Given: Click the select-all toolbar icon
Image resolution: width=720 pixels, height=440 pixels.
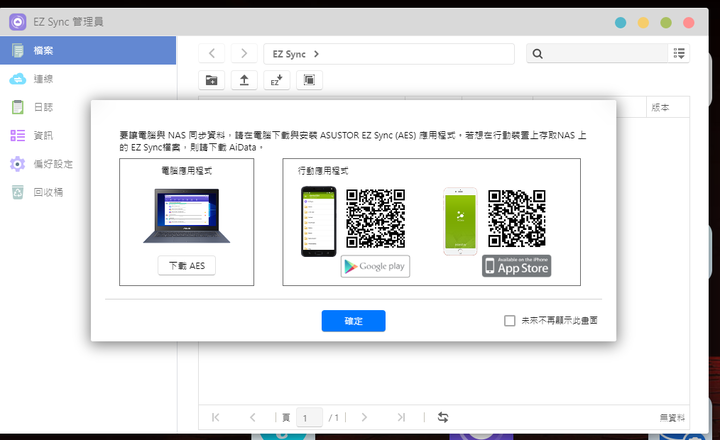Looking at the screenshot, I should coord(309,80).
